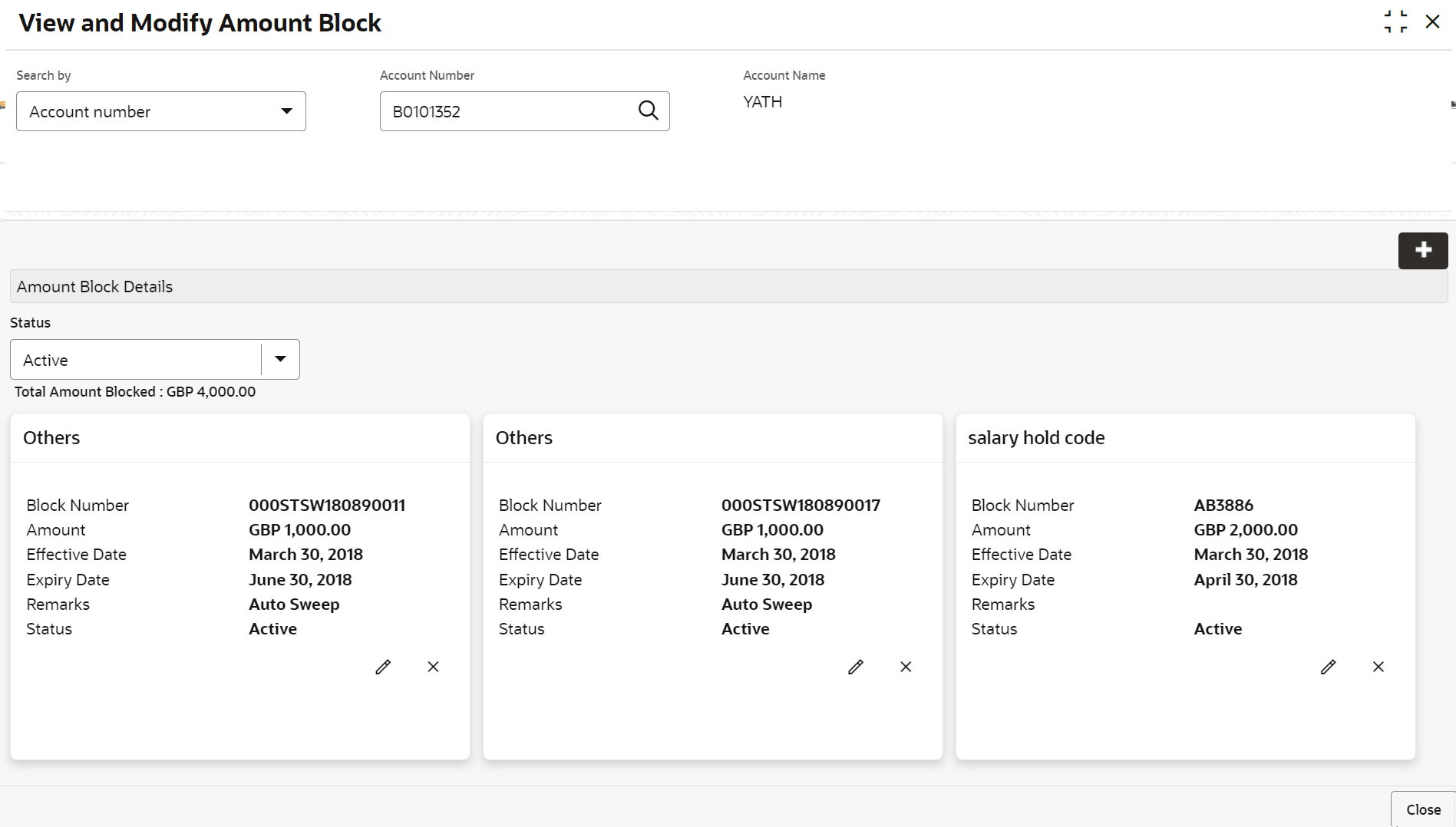The width and height of the screenshot is (1456, 827).
Task: Click the first Others card title
Action: coord(51,437)
